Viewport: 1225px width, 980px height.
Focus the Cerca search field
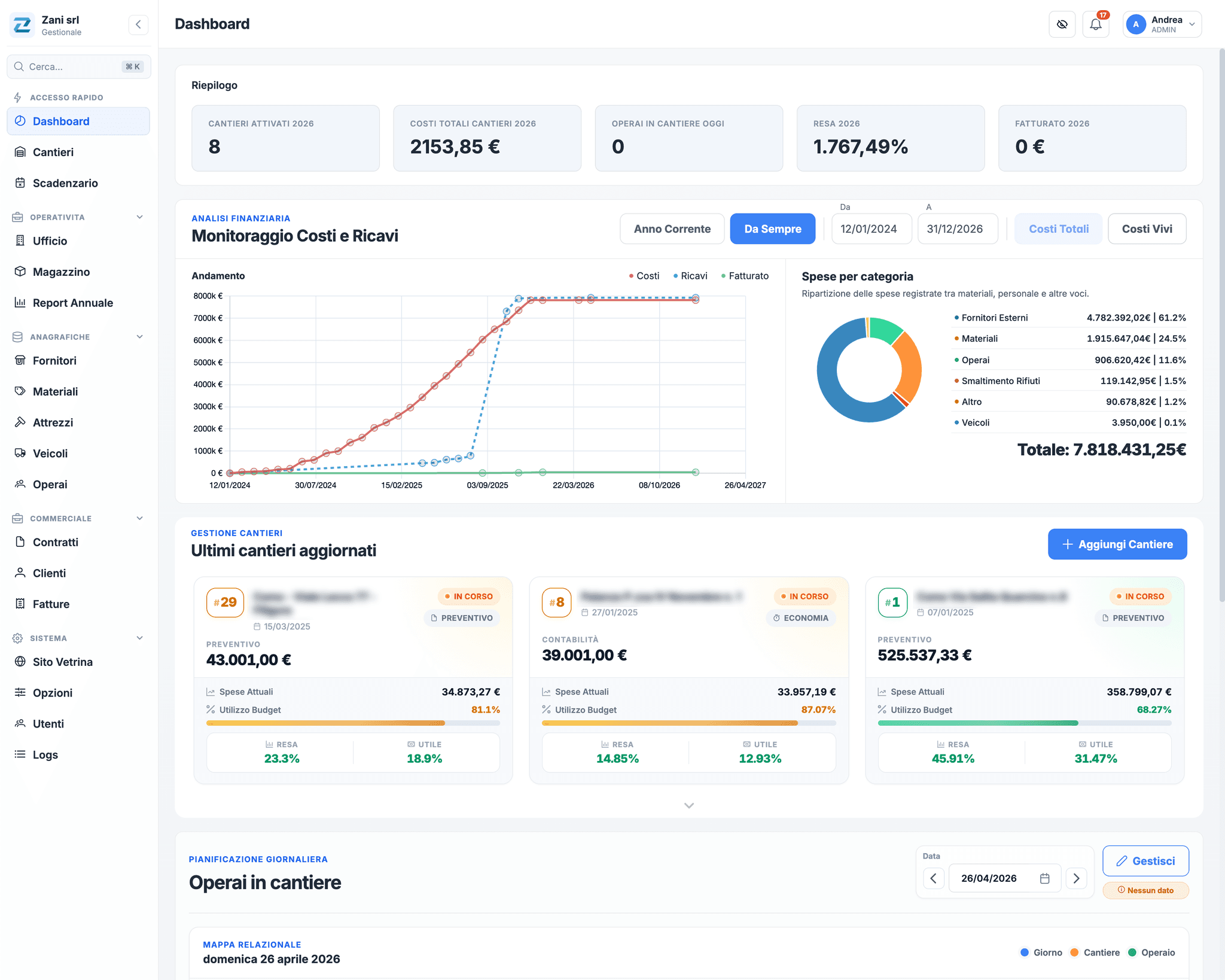pyautogui.click(x=78, y=66)
